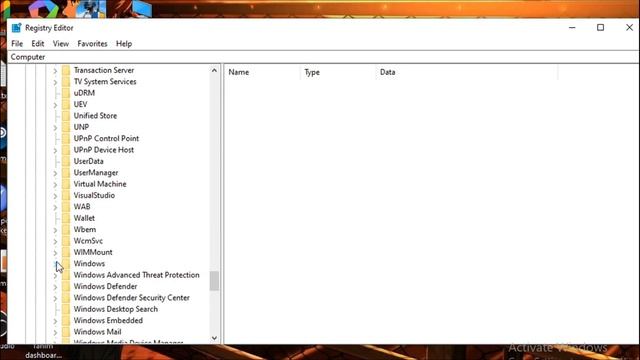
Task: Expand the UEV registry key
Action: coord(55,105)
